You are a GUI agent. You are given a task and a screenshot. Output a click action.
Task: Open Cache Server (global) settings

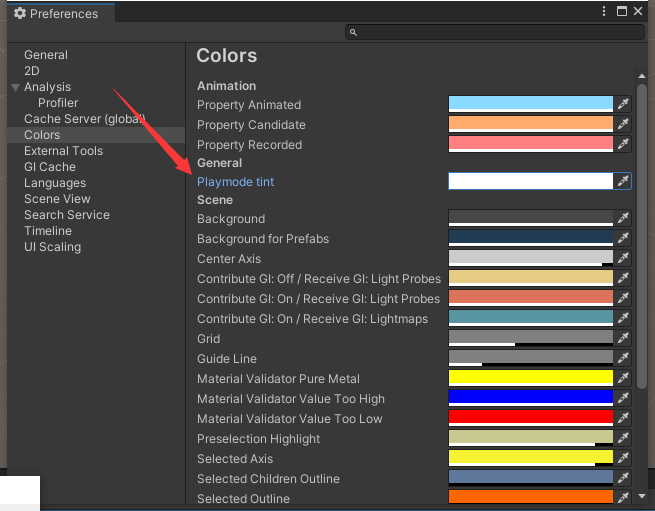pyautogui.click(x=84, y=119)
